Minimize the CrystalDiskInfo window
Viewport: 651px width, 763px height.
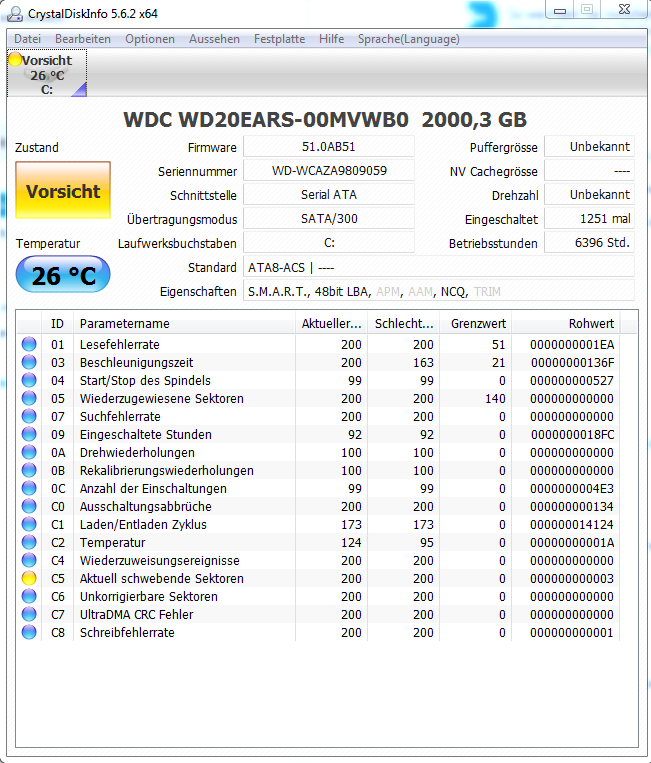(560, 10)
